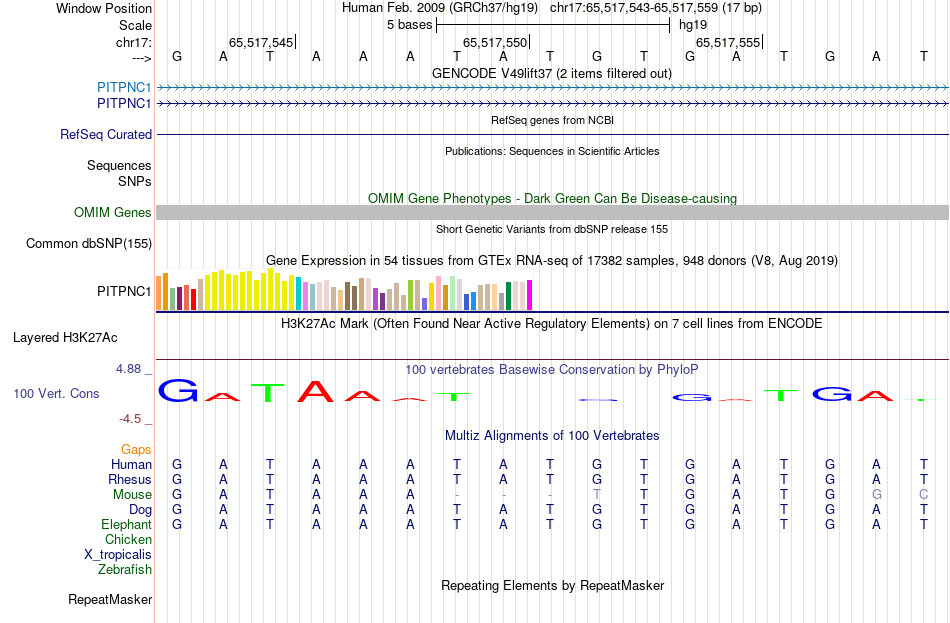The width and height of the screenshot is (950, 623).
Task: Click the -4.5 PhyloP lower value
Action: point(130,419)
